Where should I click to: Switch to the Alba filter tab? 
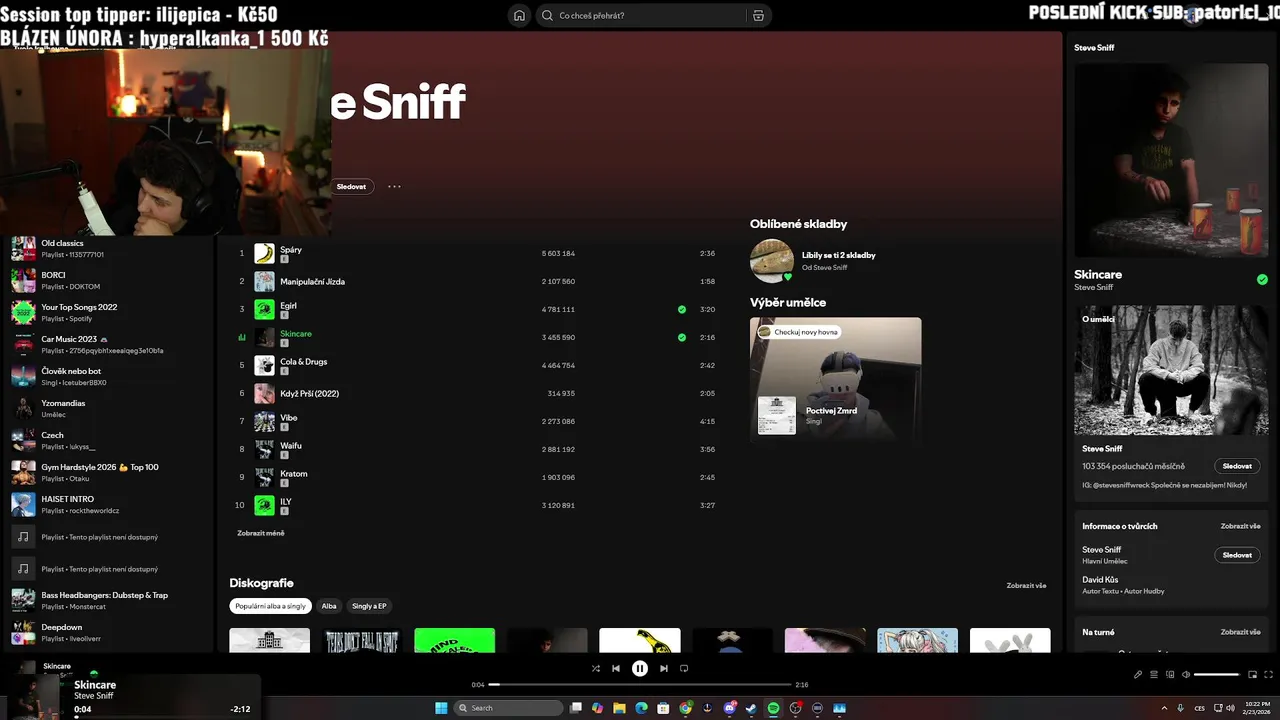pyautogui.click(x=329, y=606)
